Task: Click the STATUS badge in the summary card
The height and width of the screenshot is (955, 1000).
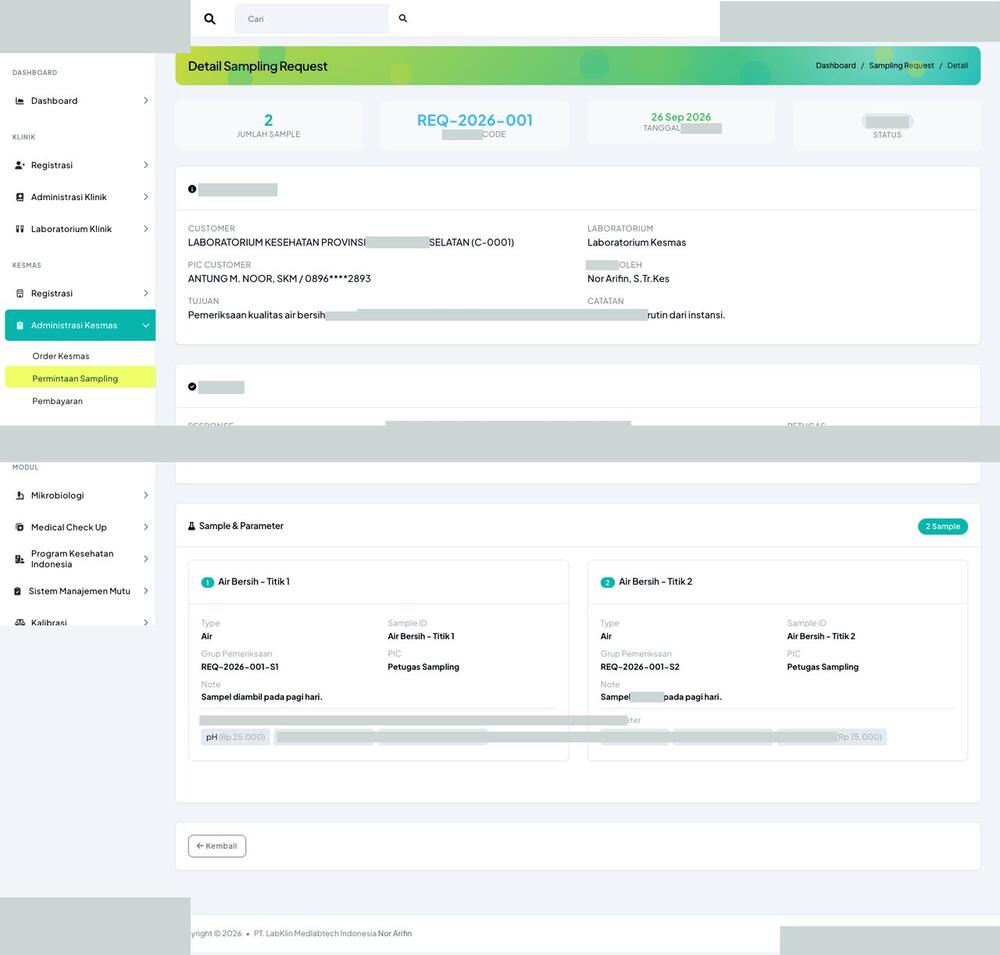Action: click(x=887, y=121)
